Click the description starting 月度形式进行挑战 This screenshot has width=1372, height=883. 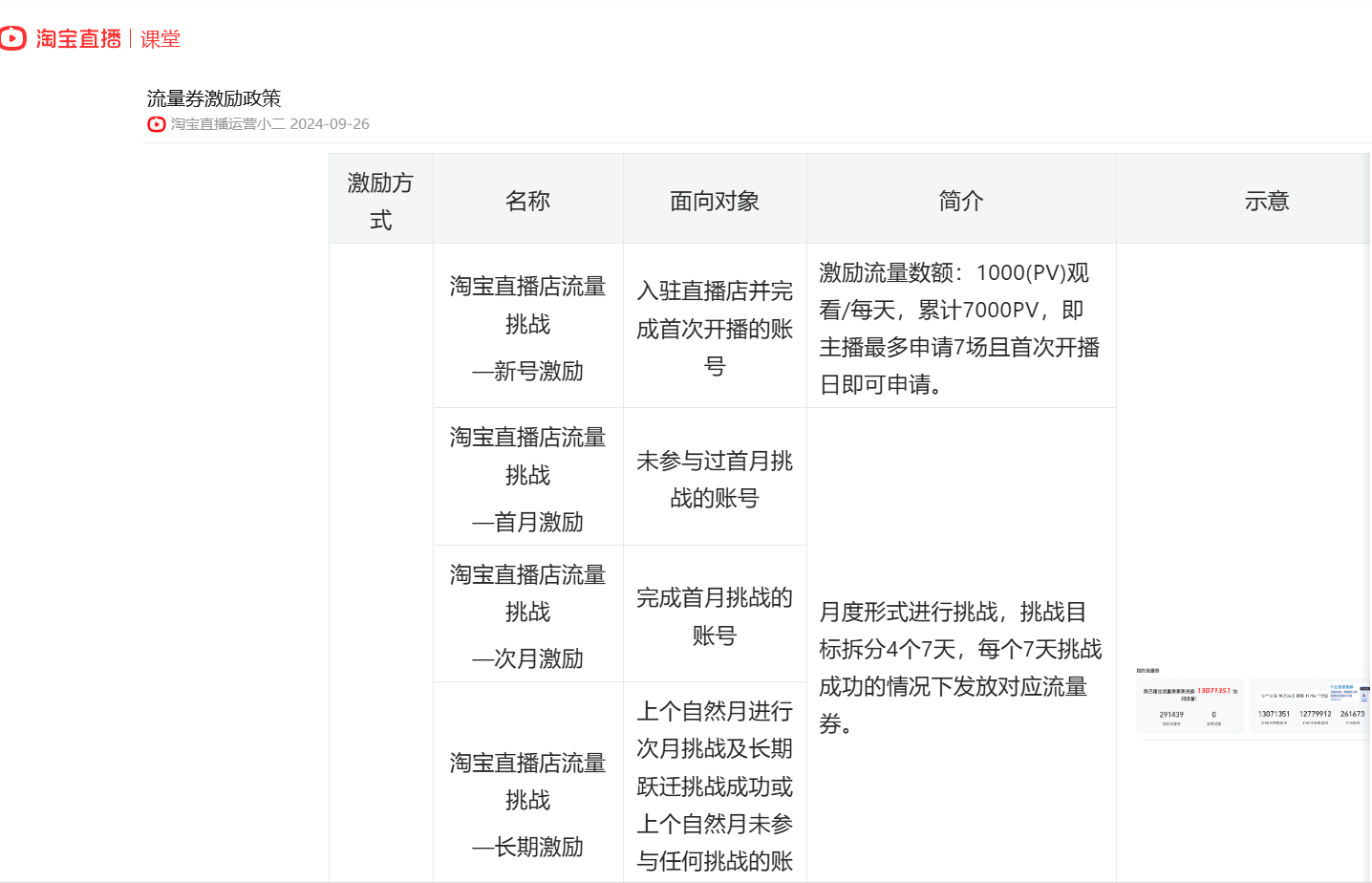pyautogui.click(x=961, y=646)
